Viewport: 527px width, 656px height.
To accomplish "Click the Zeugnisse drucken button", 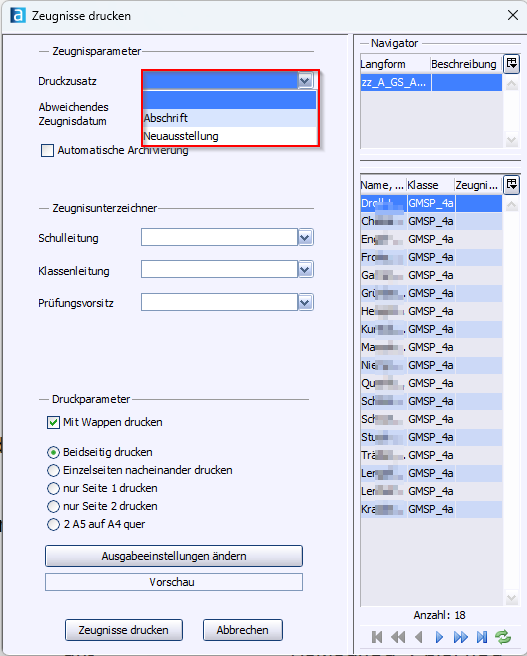I will point(124,630).
